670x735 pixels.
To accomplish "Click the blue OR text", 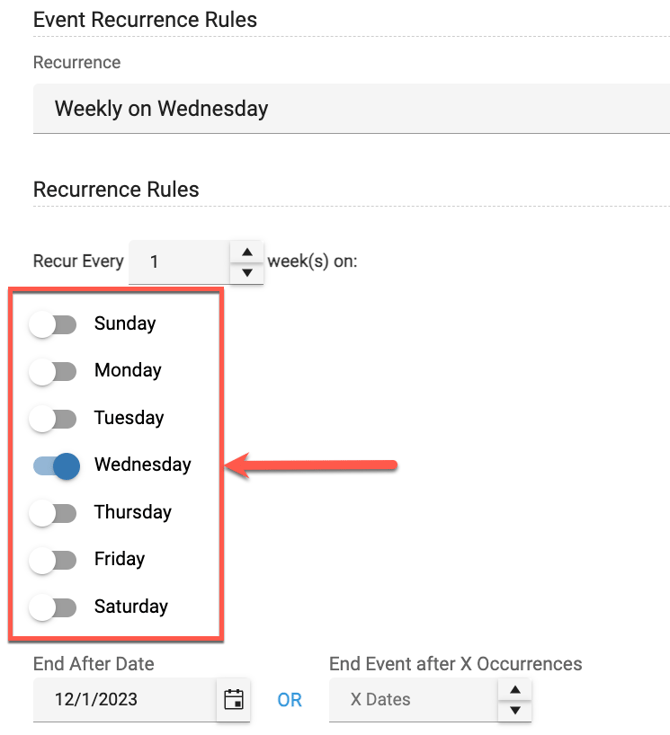I will pos(290,700).
